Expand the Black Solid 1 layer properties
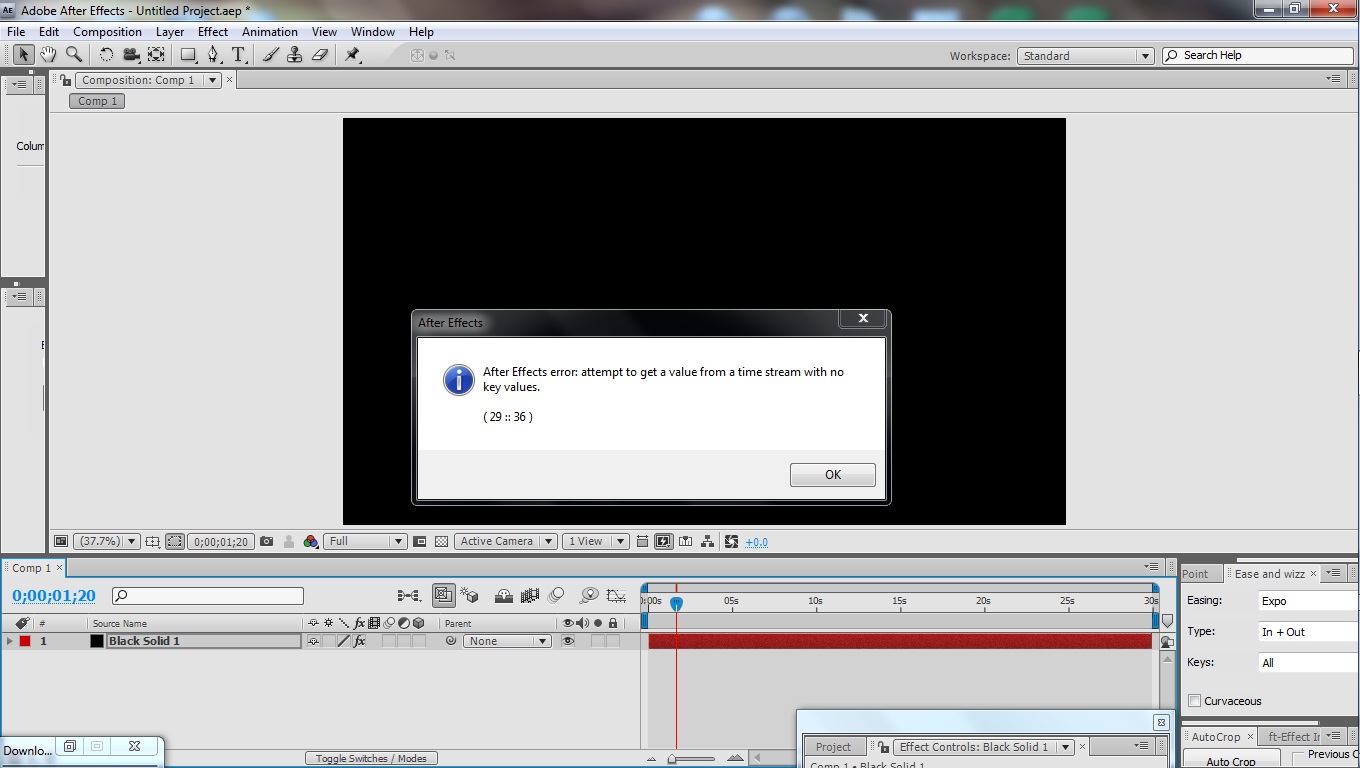The image size is (1360, 768). (x=10, y=641)
